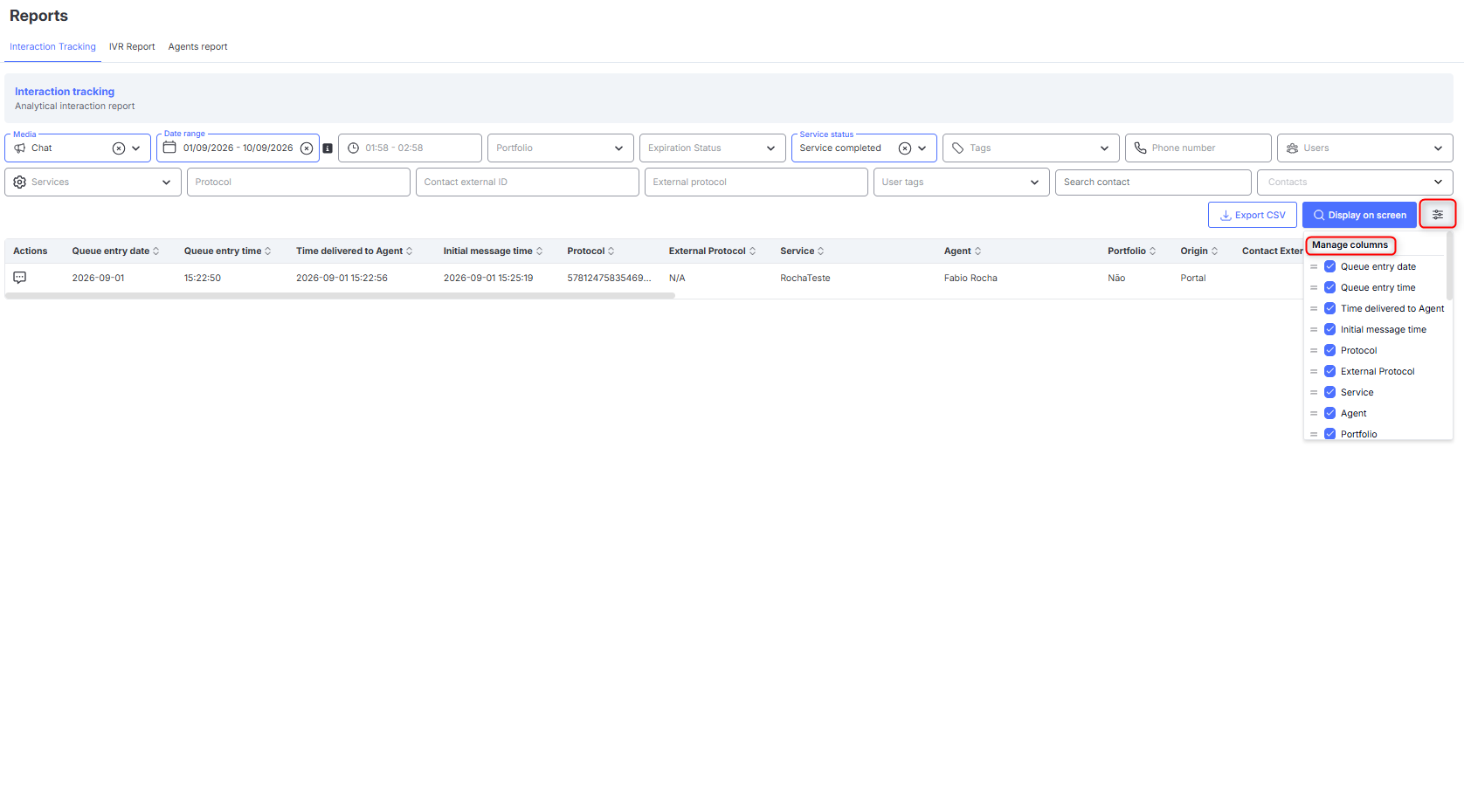This screenshot has width=1464, height=812.
Task: Sort by External Protocol column
Action: tap(752, 251)
